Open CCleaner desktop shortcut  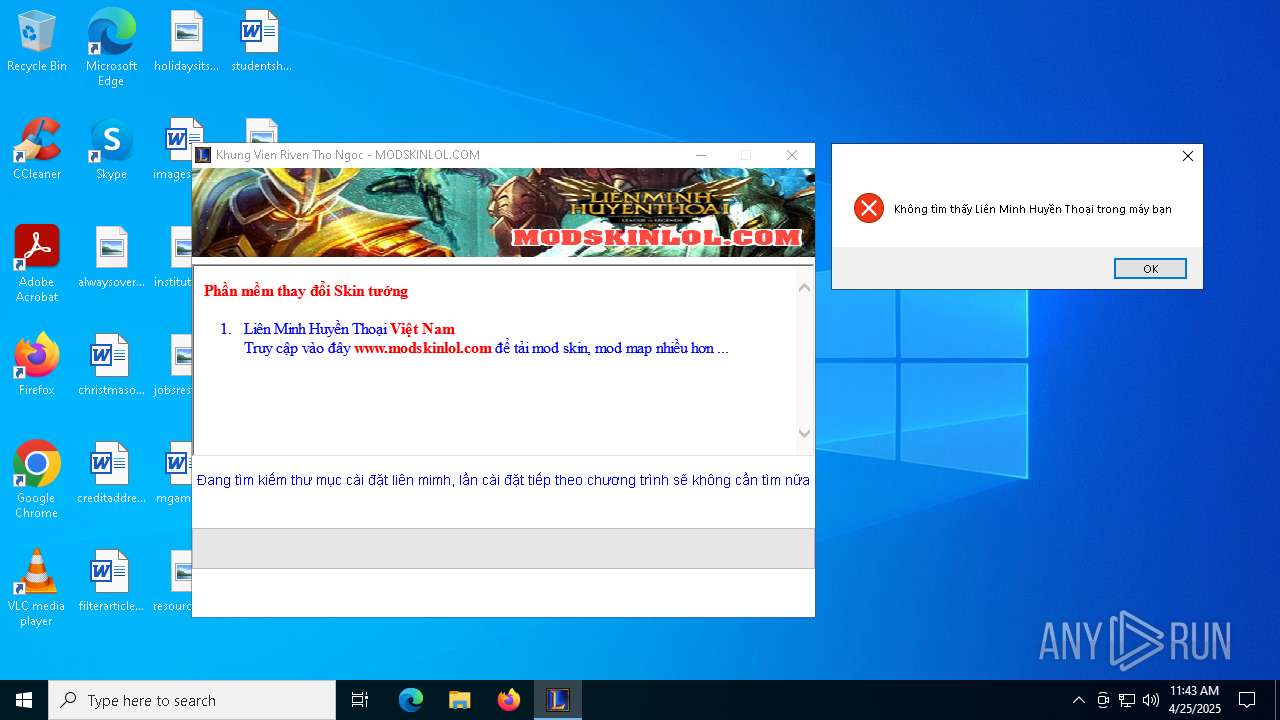(37, 149)
